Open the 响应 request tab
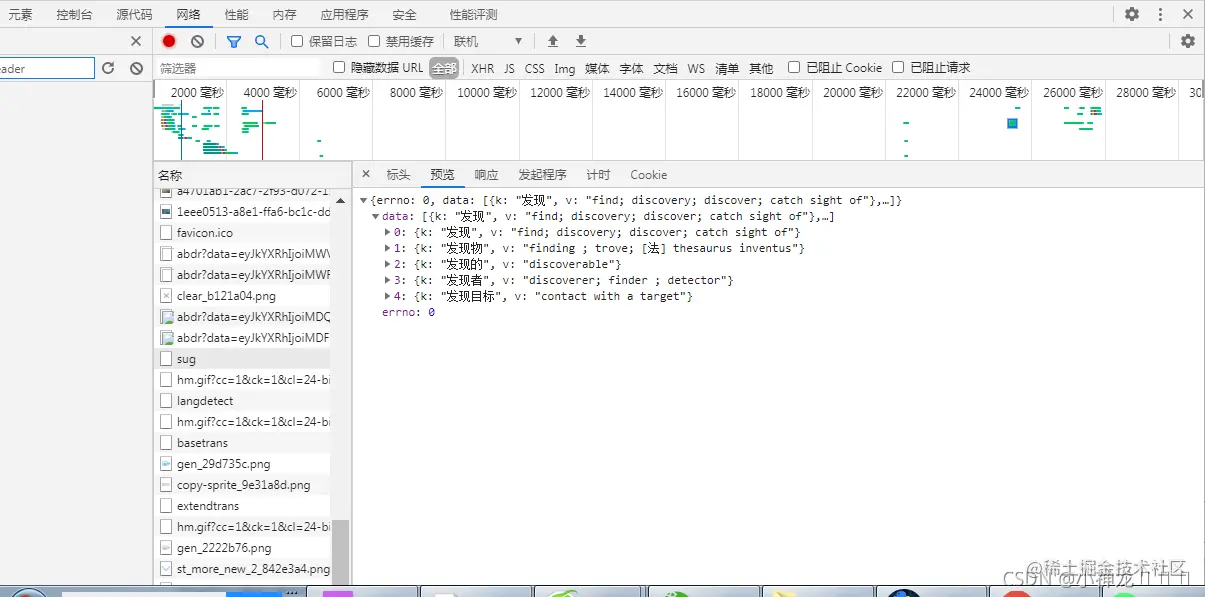This screenshot has width=1205, height=597. click(x=486, y=174)
